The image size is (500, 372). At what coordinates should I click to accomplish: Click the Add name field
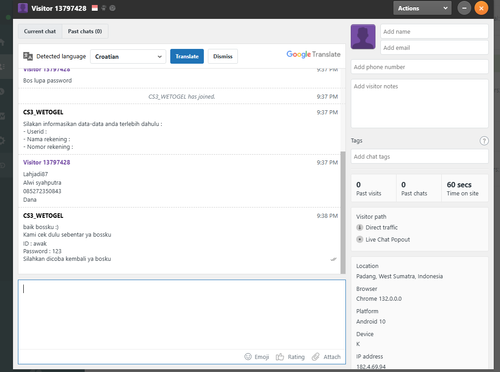point(434,32)
